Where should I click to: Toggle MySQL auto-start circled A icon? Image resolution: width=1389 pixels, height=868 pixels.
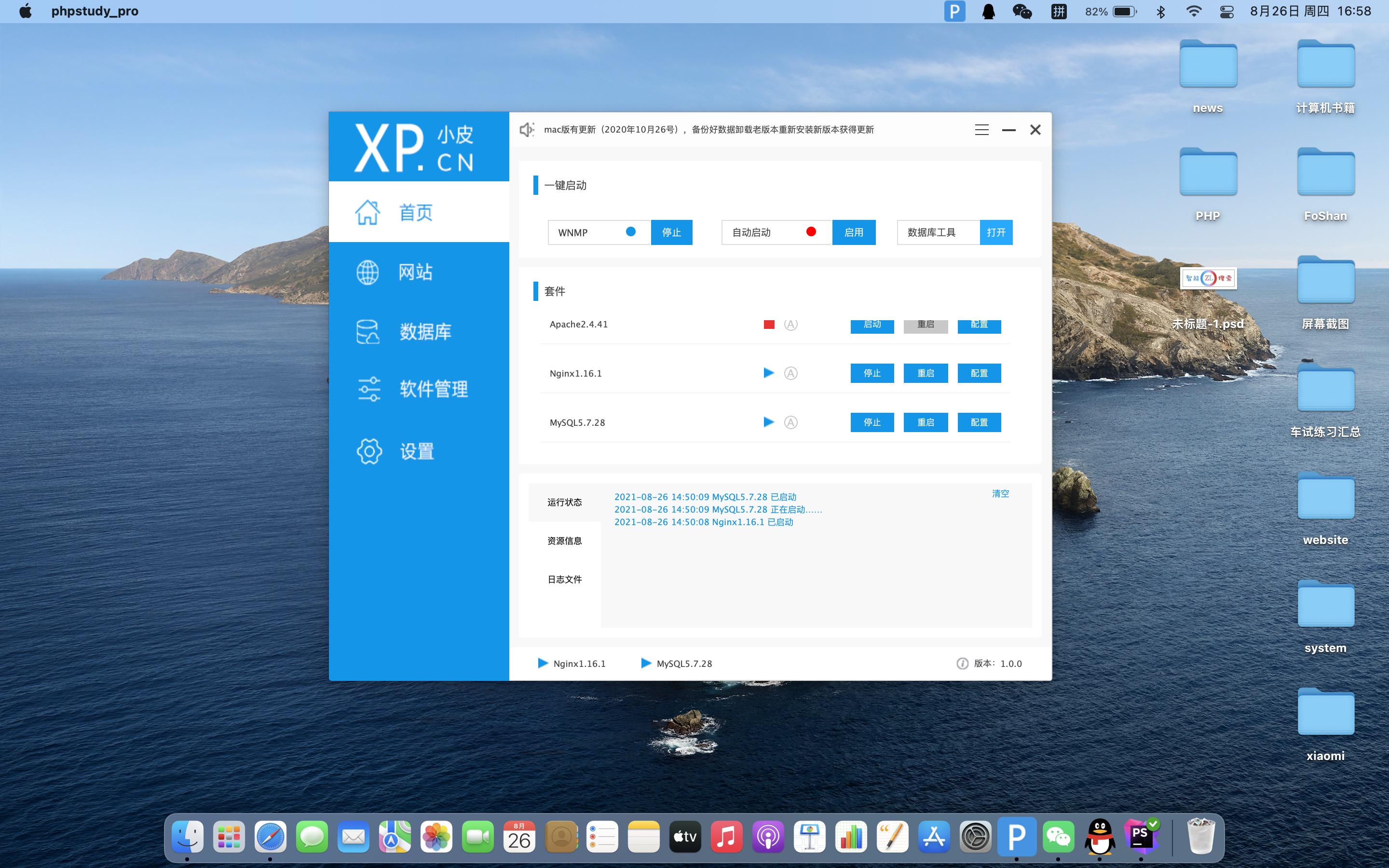coord(791,422)
